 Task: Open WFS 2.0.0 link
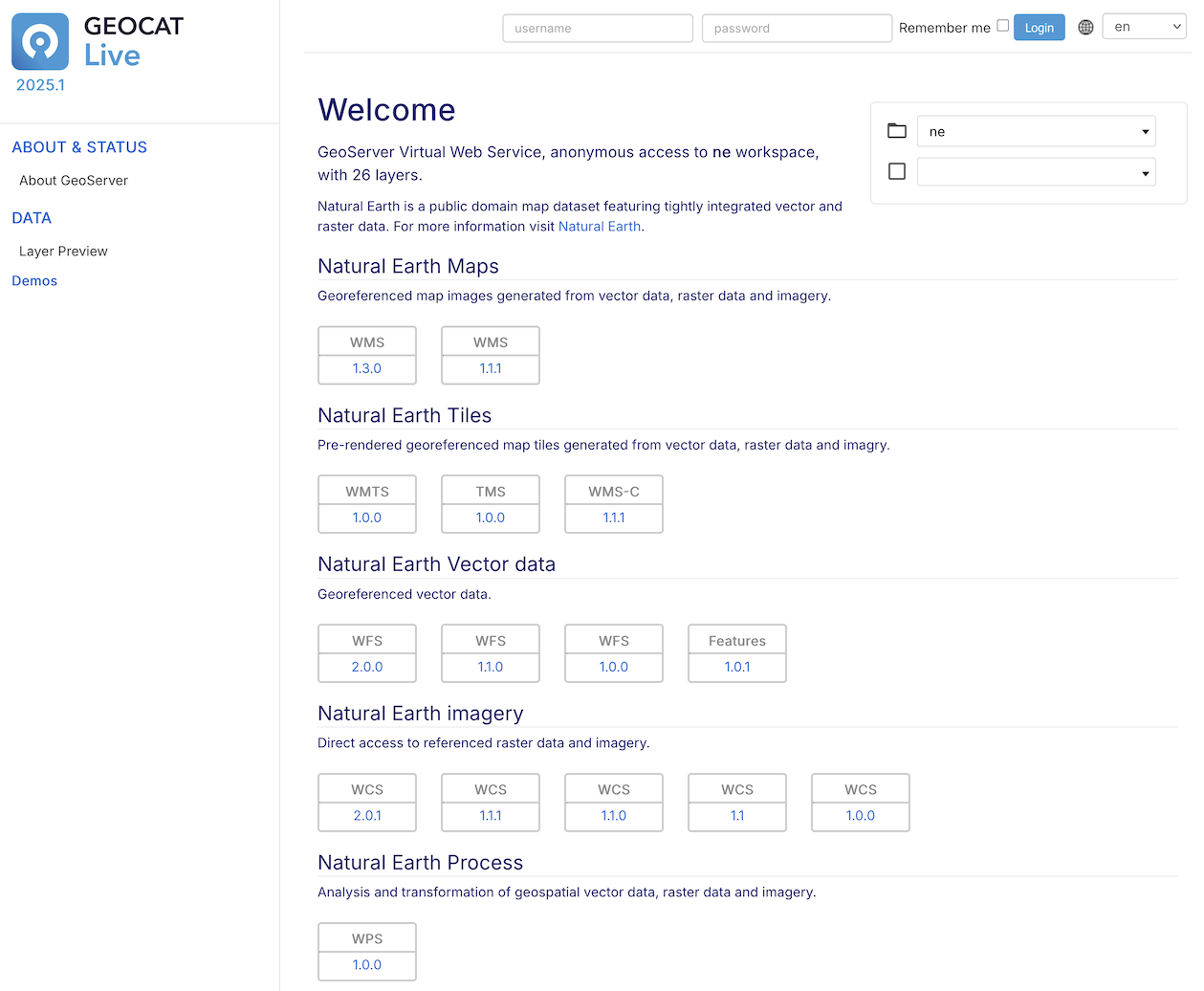coord(367,667)
